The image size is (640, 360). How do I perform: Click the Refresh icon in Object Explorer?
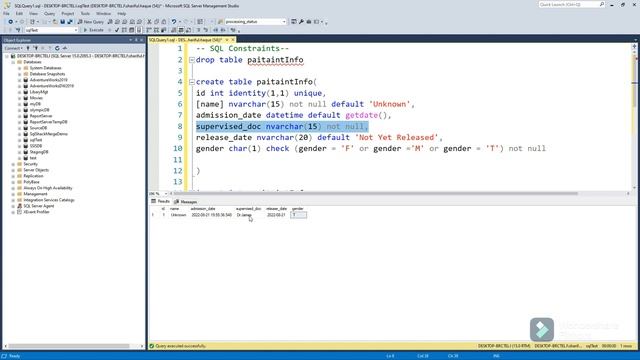(x=57, y=48)
